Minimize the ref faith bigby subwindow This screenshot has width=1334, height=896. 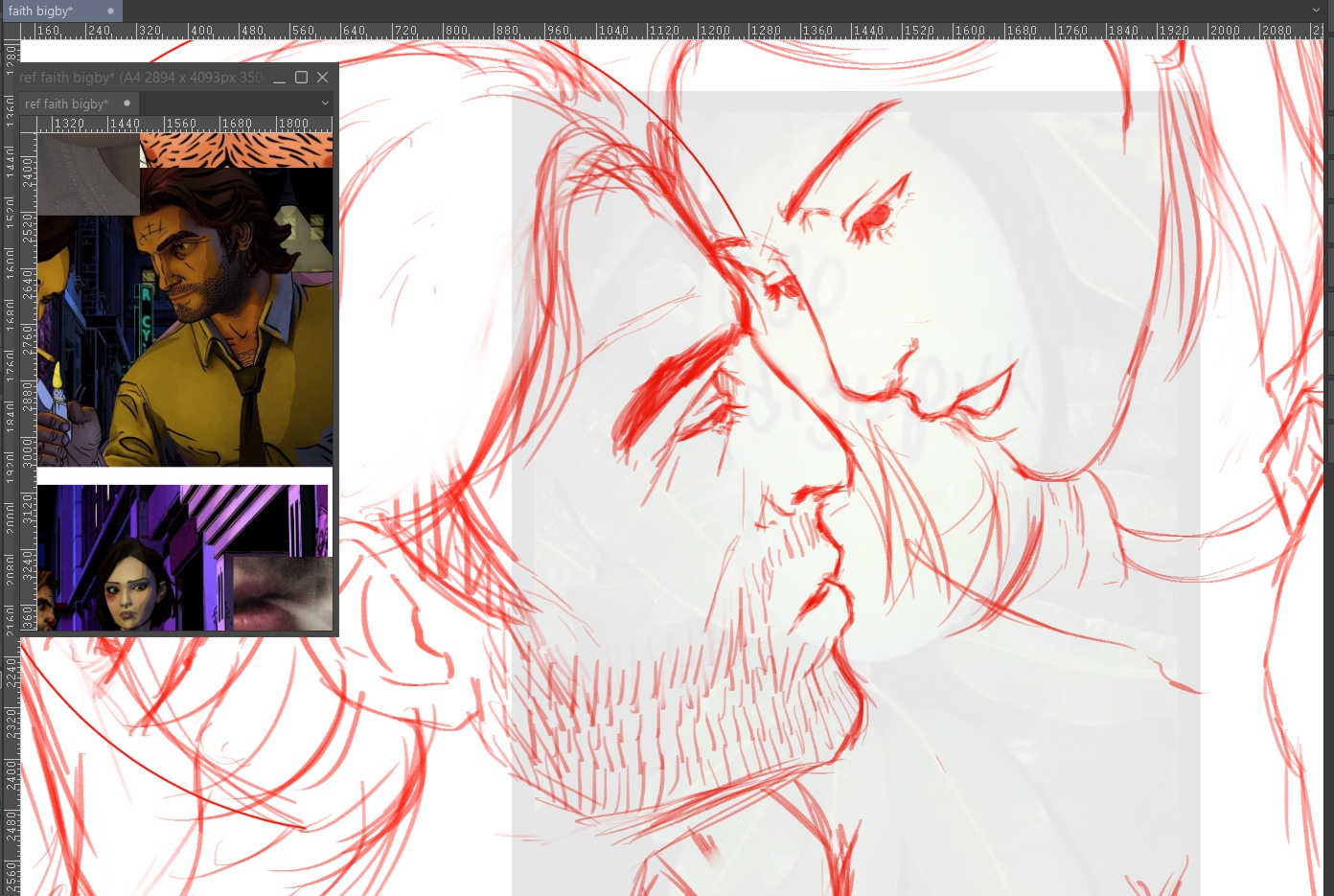click(x=279, y=78)
